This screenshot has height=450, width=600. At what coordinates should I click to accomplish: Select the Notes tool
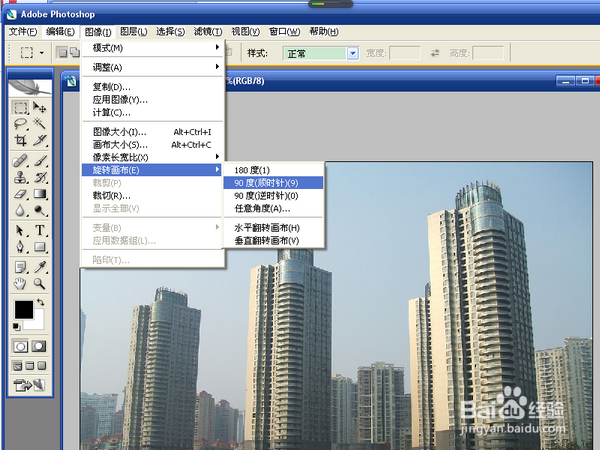pos(21,267)
